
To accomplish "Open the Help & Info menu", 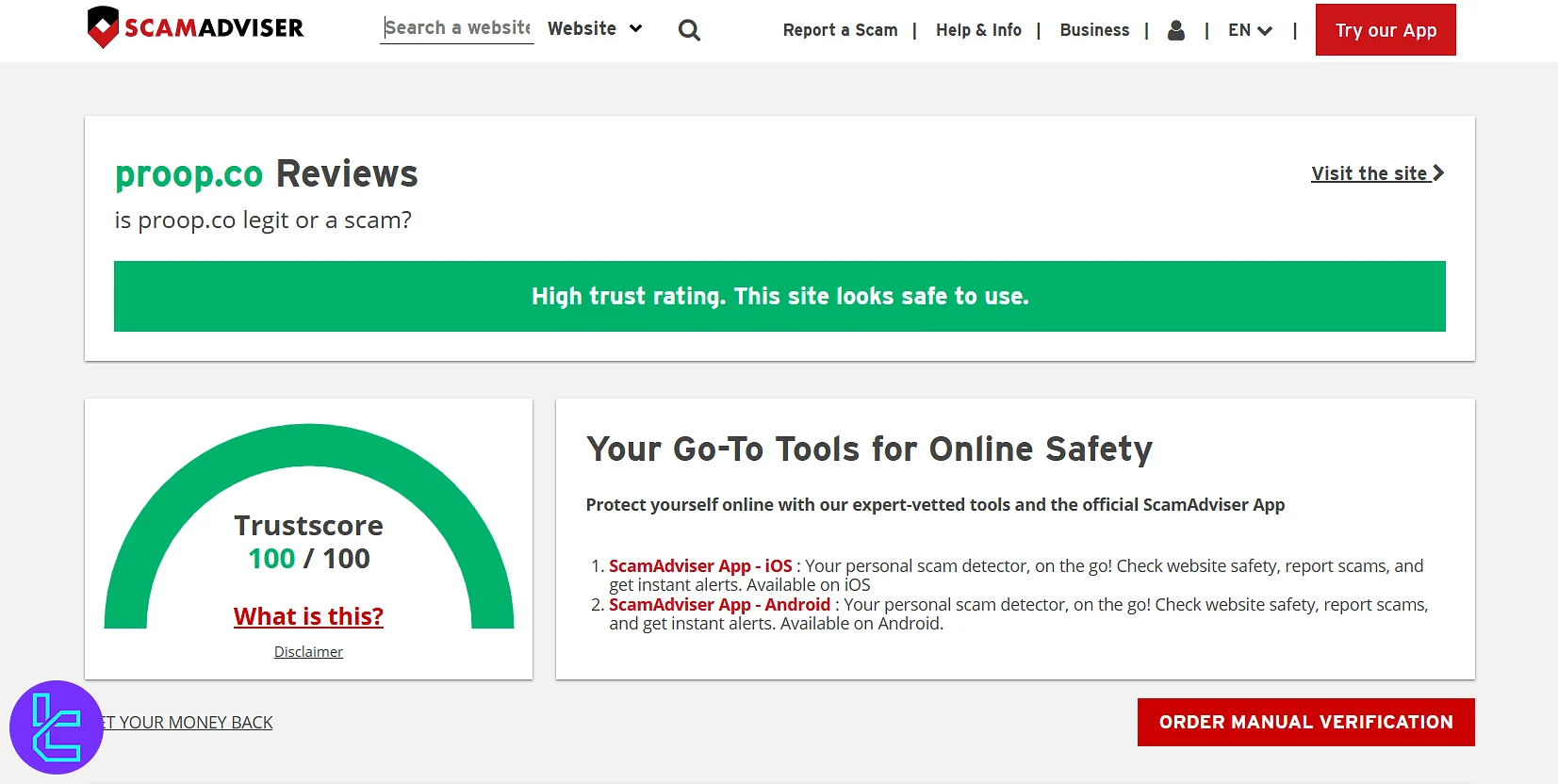I will [978, 30].
